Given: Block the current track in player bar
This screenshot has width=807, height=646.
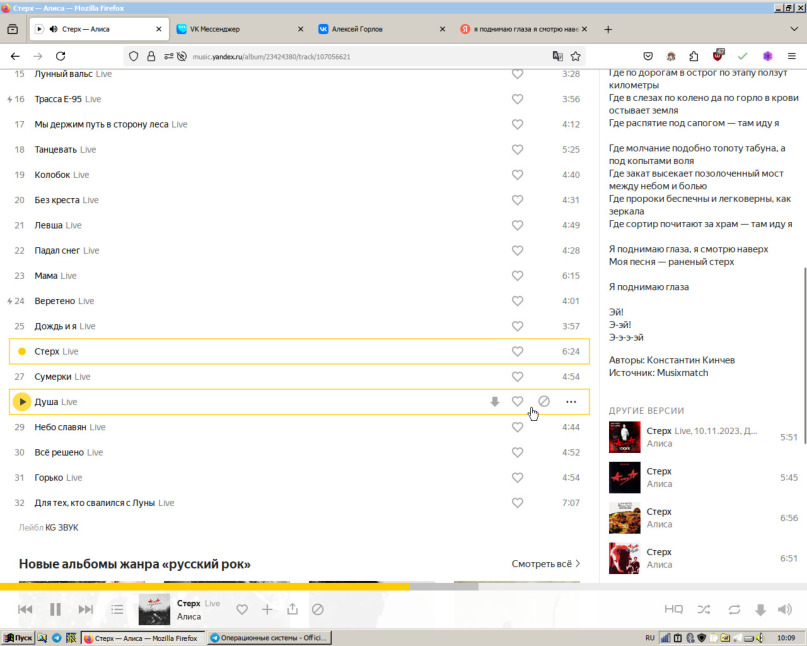Looking at the screenshot, I should pos(318,609).
